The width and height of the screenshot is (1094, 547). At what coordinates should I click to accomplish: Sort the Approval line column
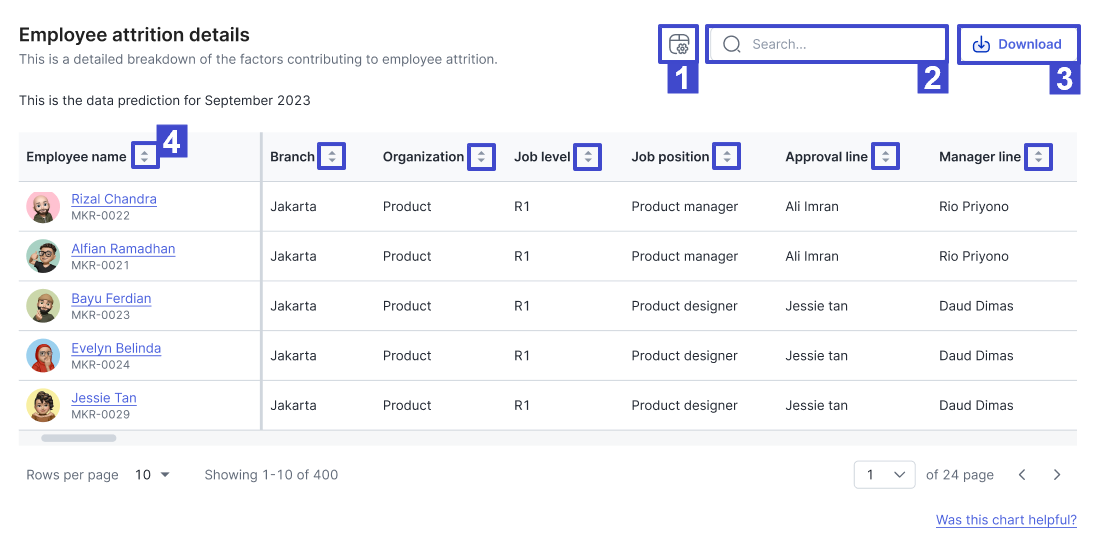[x=885, y=156]
